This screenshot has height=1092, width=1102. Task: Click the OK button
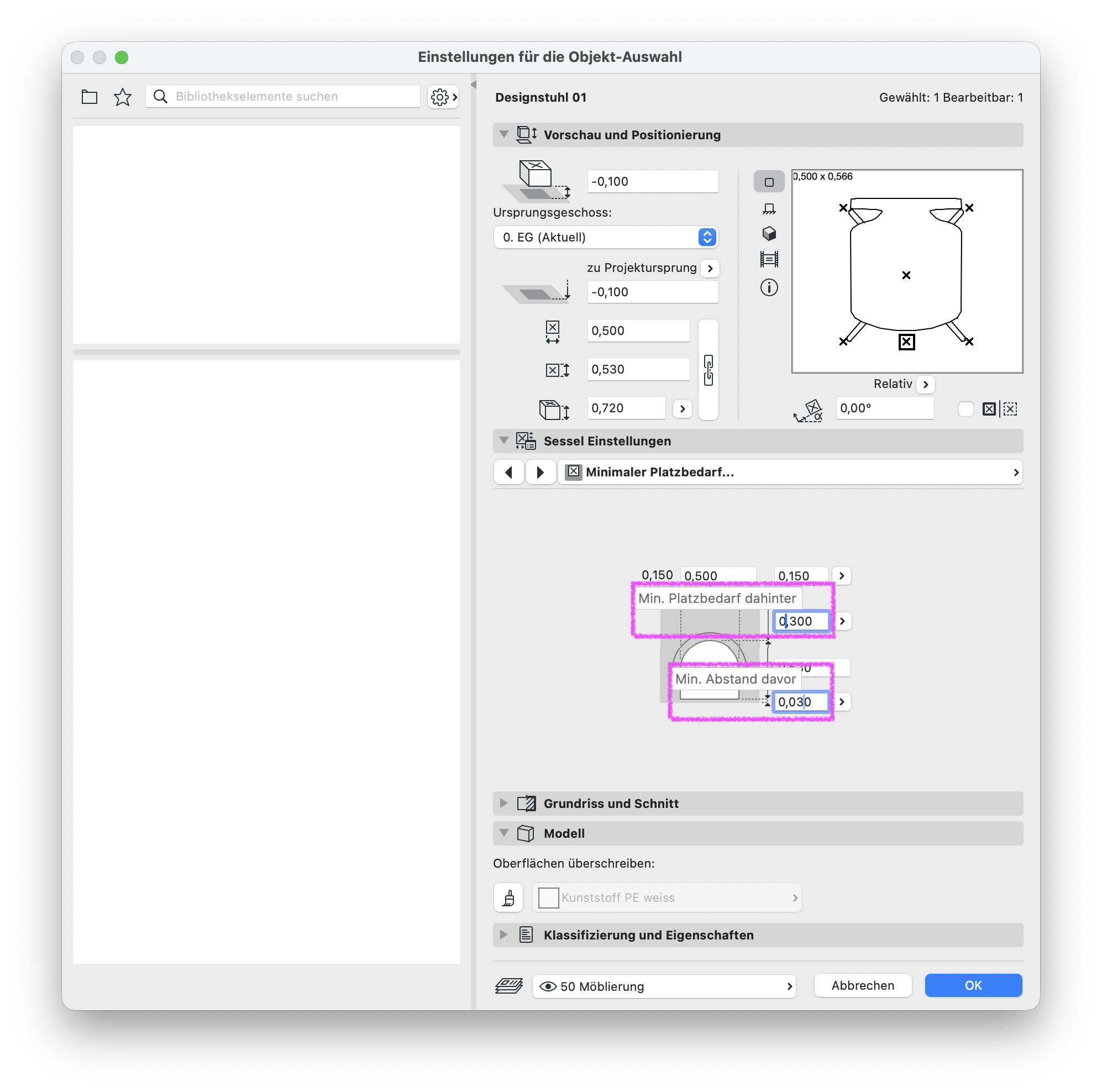973,986
